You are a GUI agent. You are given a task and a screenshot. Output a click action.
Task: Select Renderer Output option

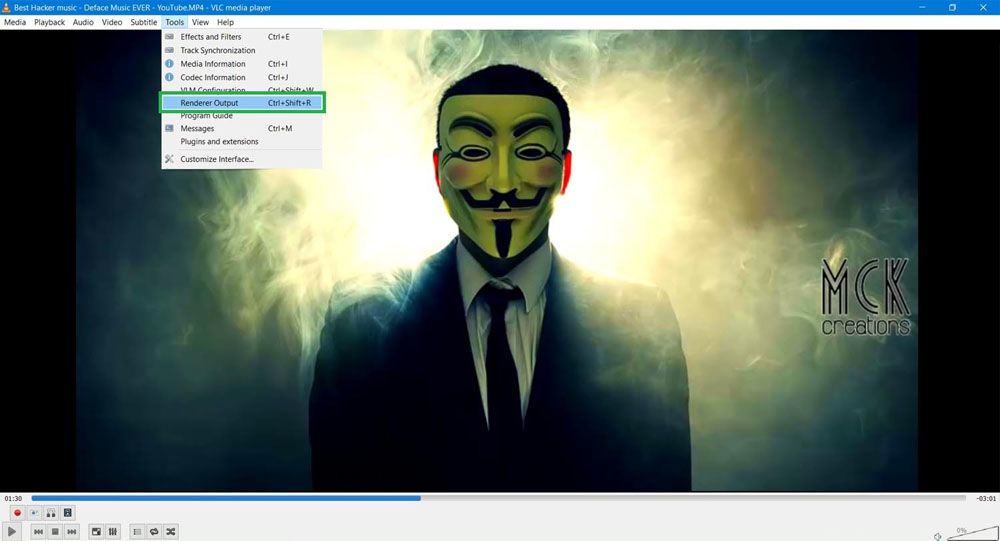[242, 103]
